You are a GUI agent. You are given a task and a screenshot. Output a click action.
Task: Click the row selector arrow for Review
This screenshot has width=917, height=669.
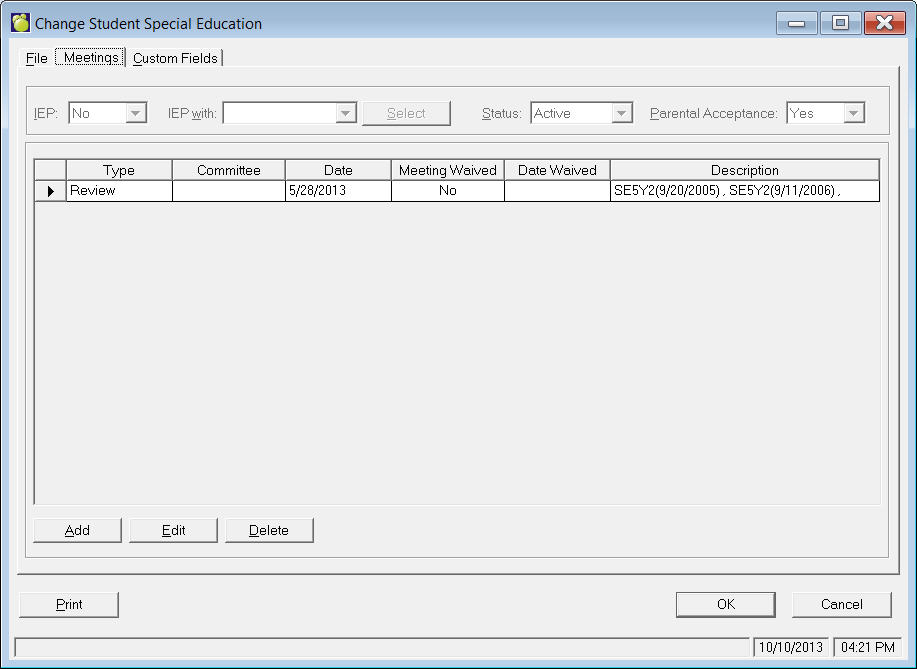pyautogui.click(x=50, y=191)
